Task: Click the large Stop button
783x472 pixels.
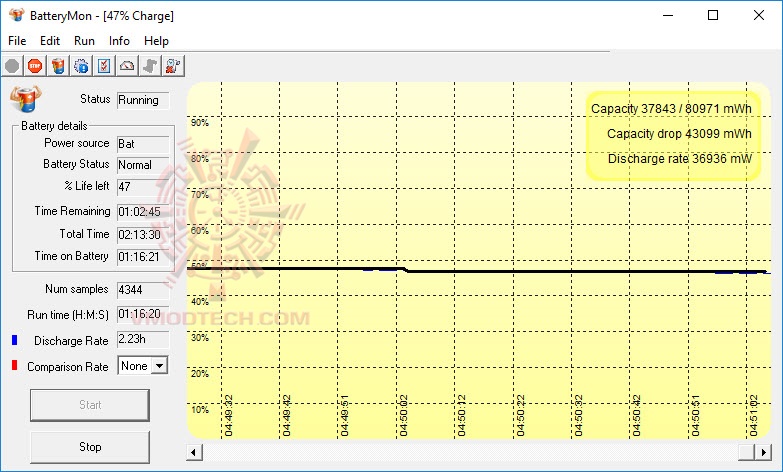Action: (x=90, y=447)
